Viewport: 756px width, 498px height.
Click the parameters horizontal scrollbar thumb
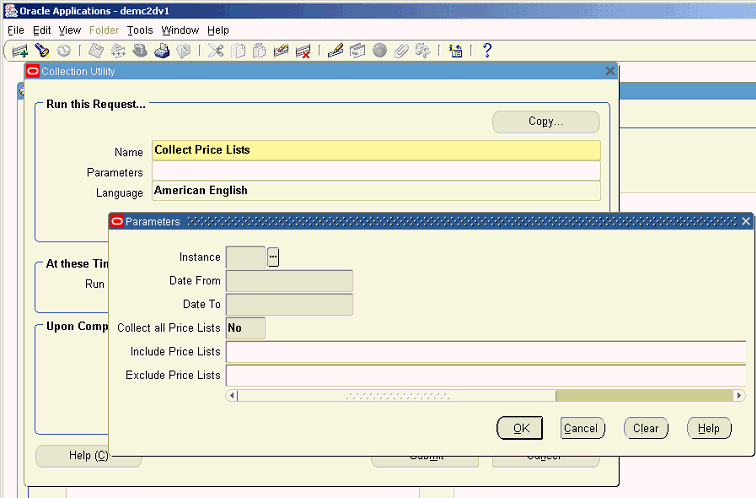point(397,396)
